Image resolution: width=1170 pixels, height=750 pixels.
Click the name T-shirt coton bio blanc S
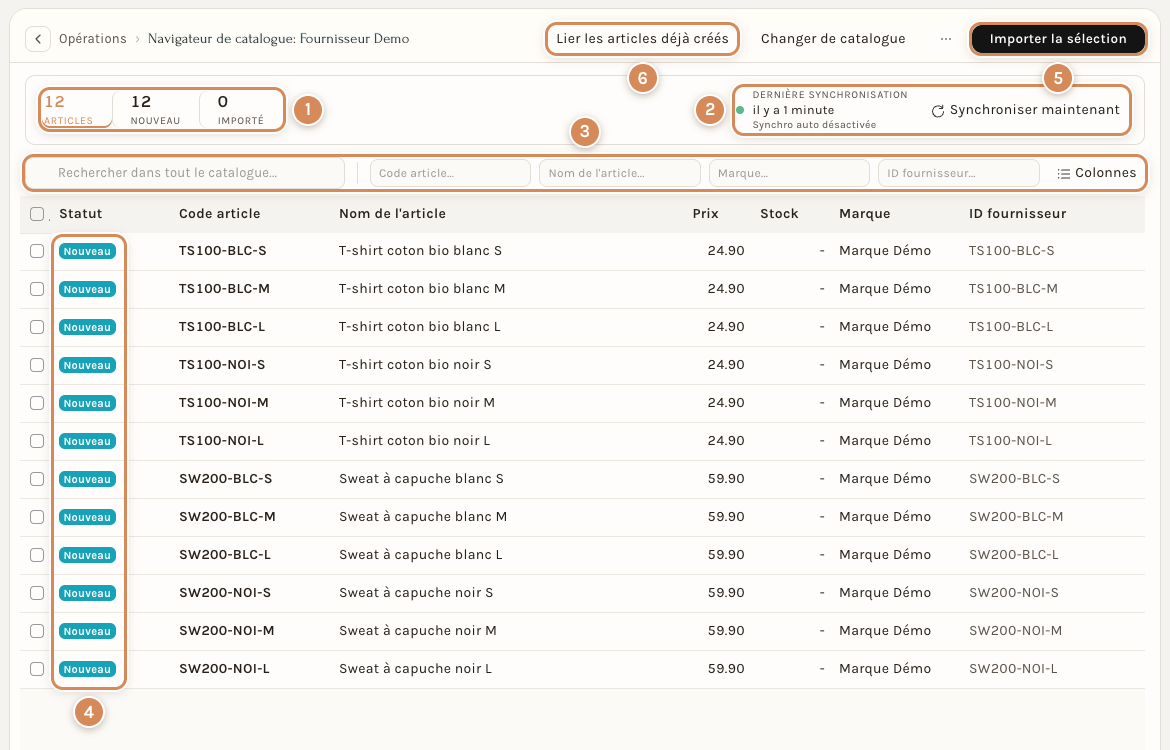(420, 251)
